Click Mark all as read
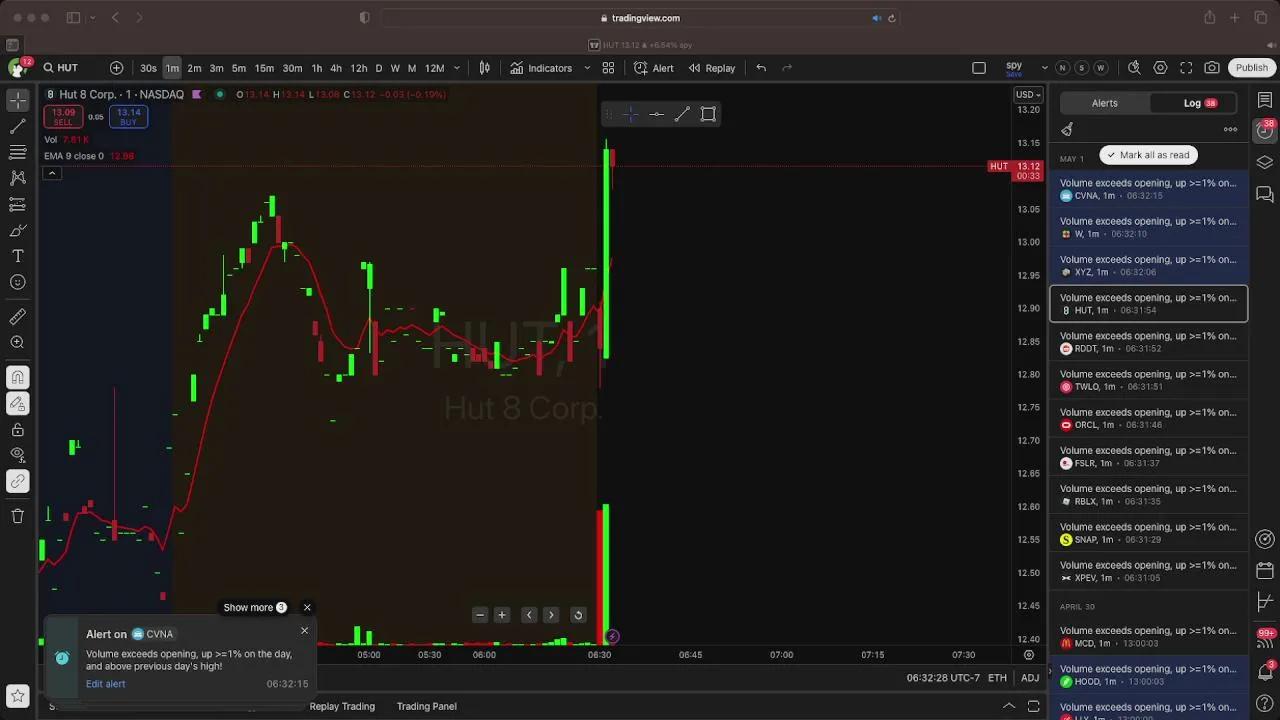The image size is (1280, 720). click(1148, 155)
